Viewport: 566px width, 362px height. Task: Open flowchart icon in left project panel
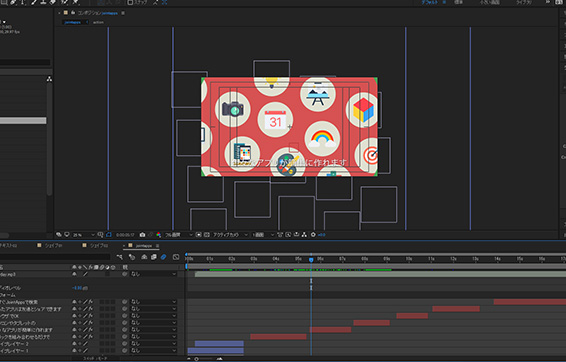tap(49, 79)
